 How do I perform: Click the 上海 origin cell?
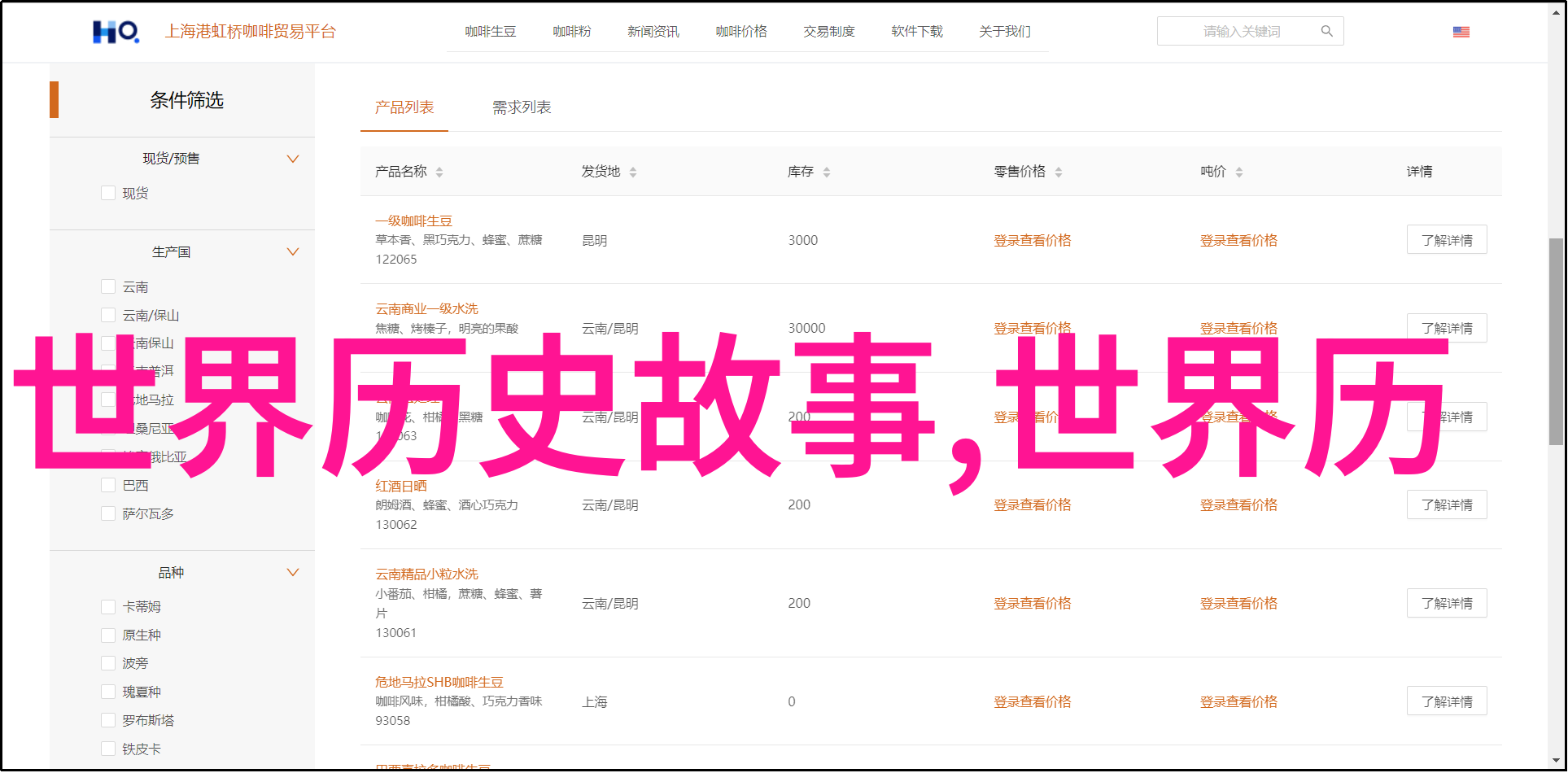(595, 701)
